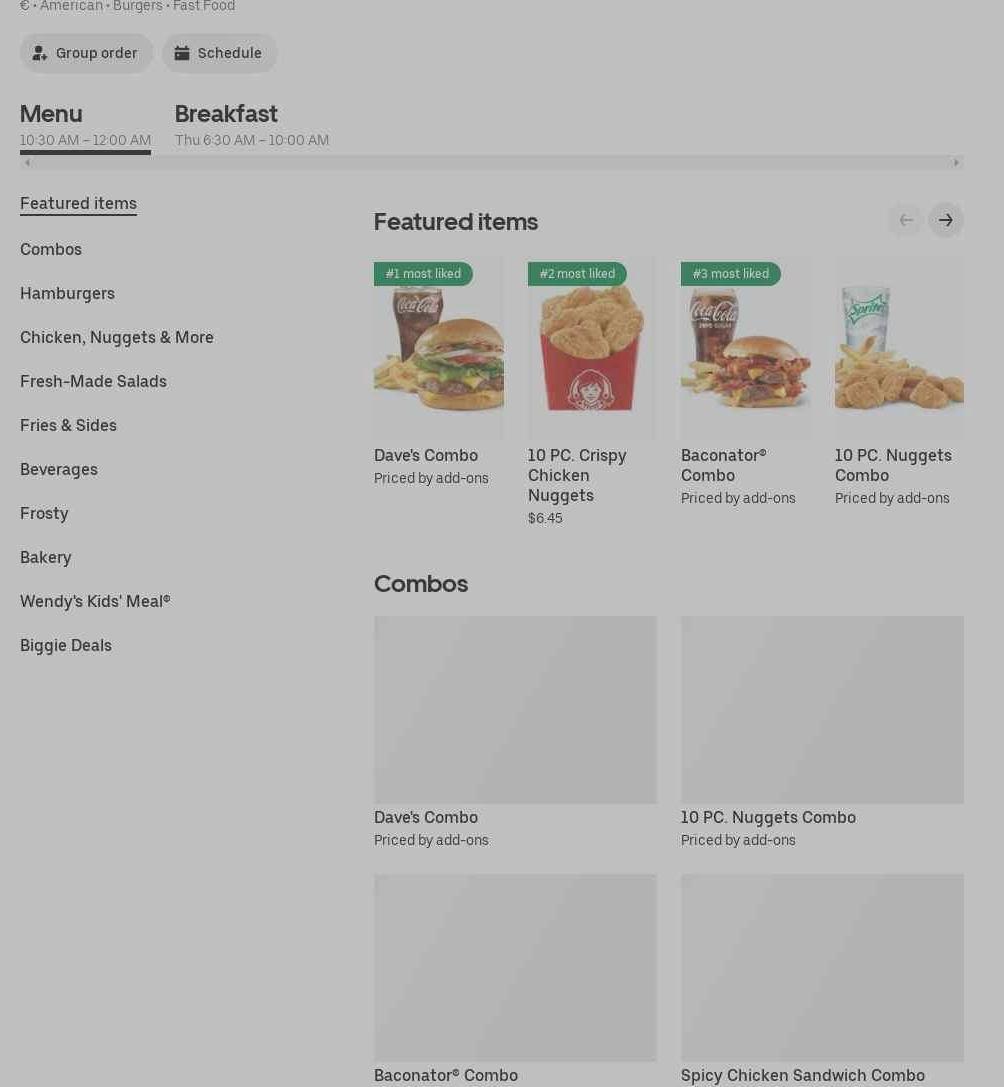
Task: Show next featured items with right arrow
Action: [945, 220]
